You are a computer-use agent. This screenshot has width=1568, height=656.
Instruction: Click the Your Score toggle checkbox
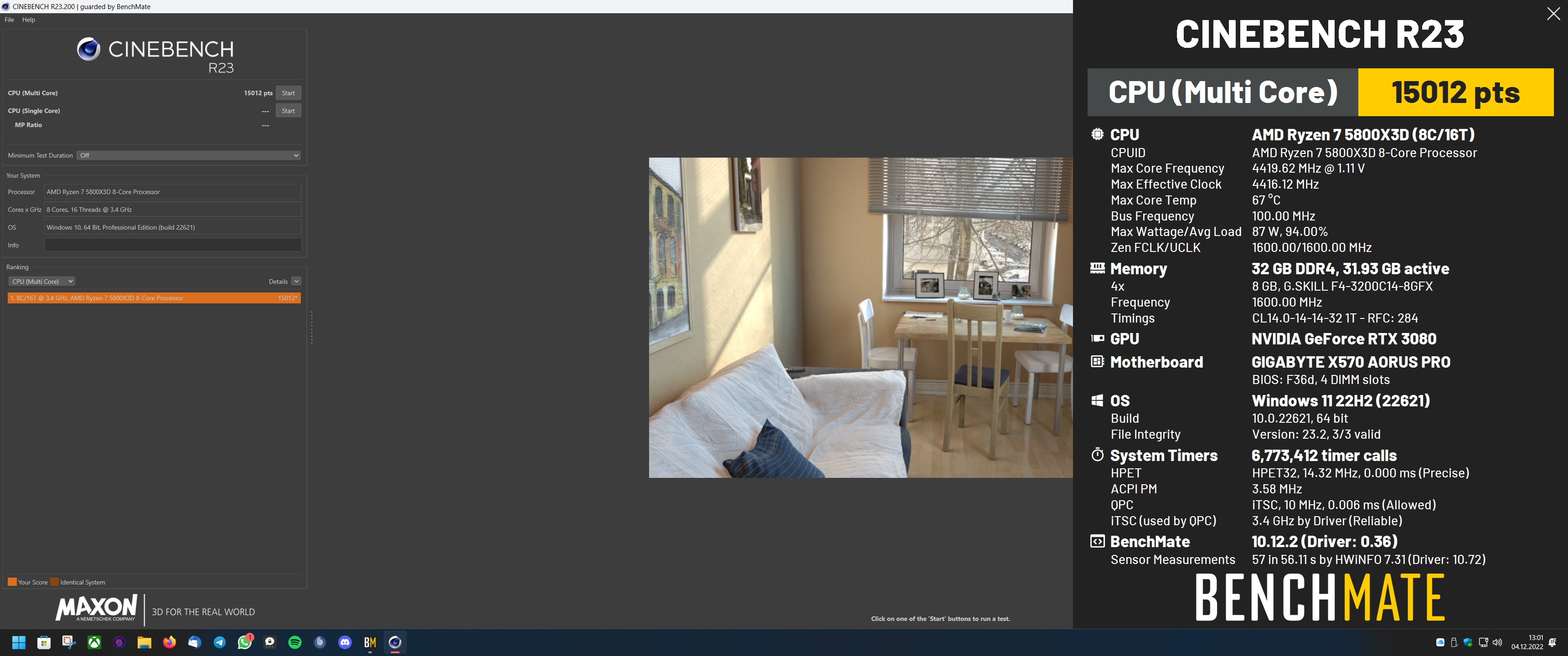pos(10,581)
